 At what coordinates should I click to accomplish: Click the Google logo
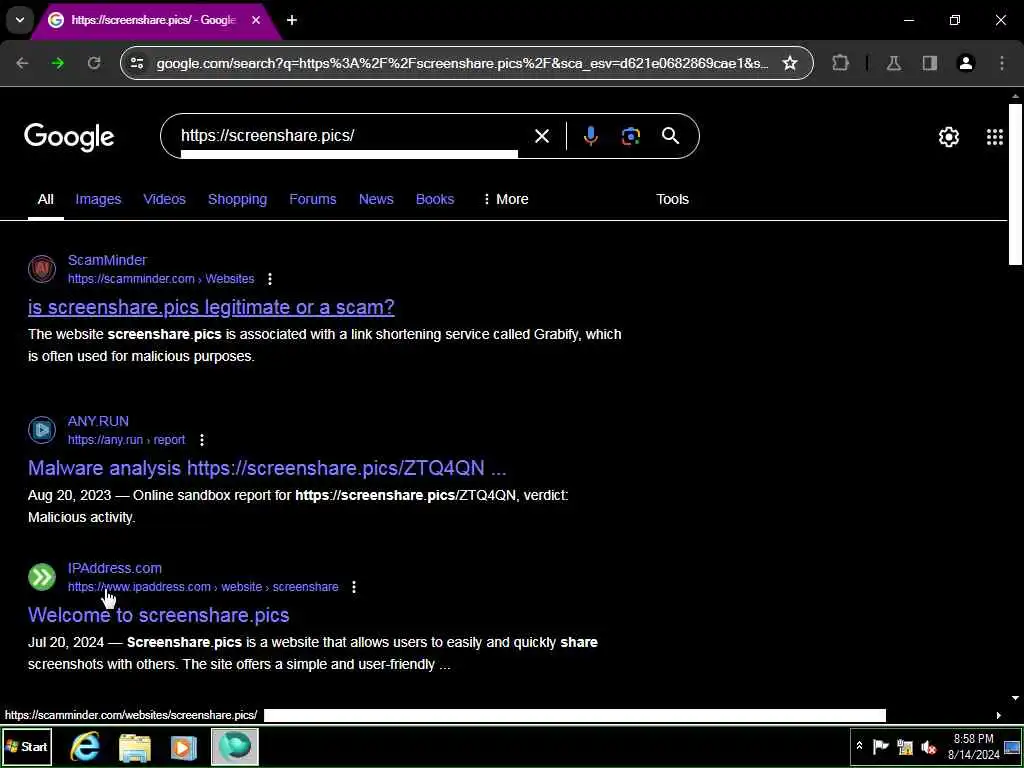click(69, 137)
